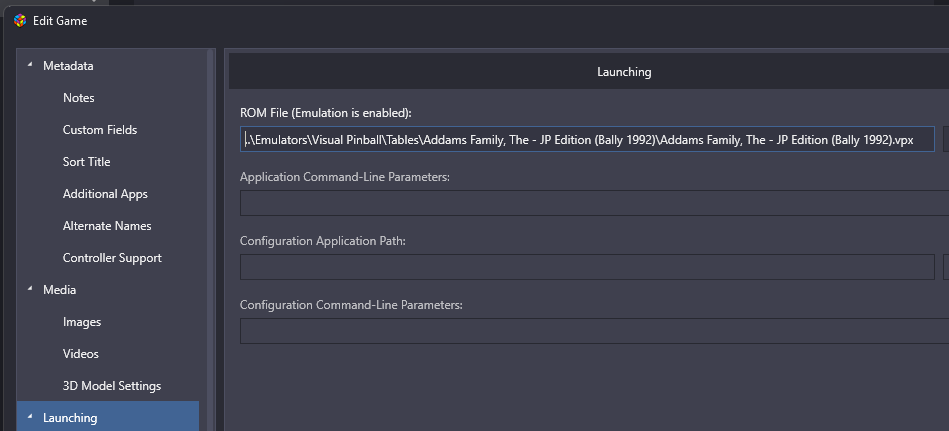Open 3D Model Settings page
The image size is (949, 431).
point(112,386)
